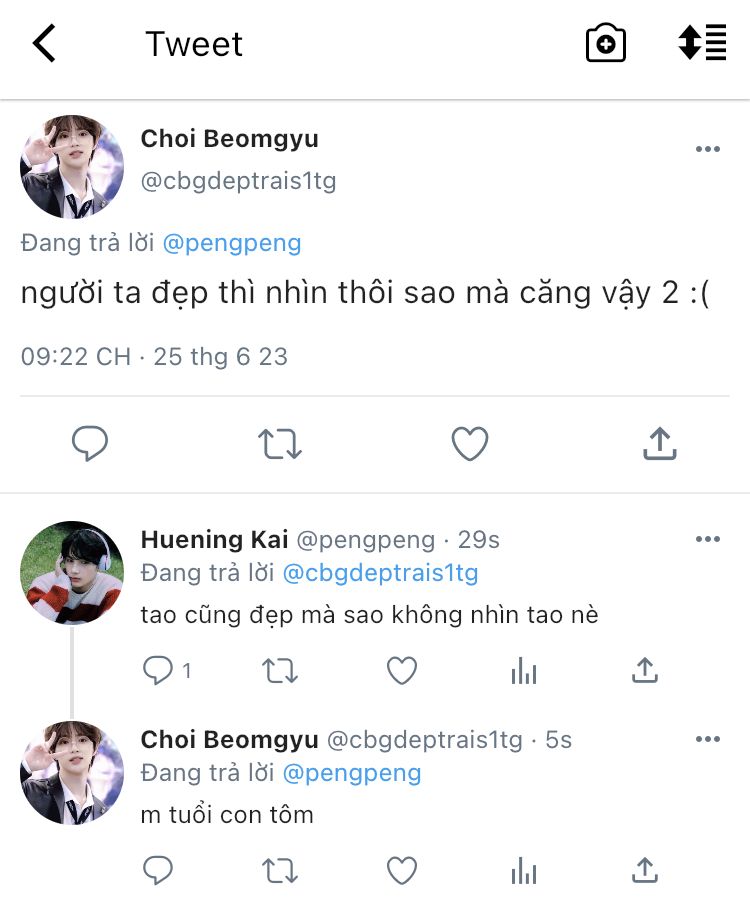Tap the back arrow in the header
This screenshot has height=903, width=750.
(44, 44)
